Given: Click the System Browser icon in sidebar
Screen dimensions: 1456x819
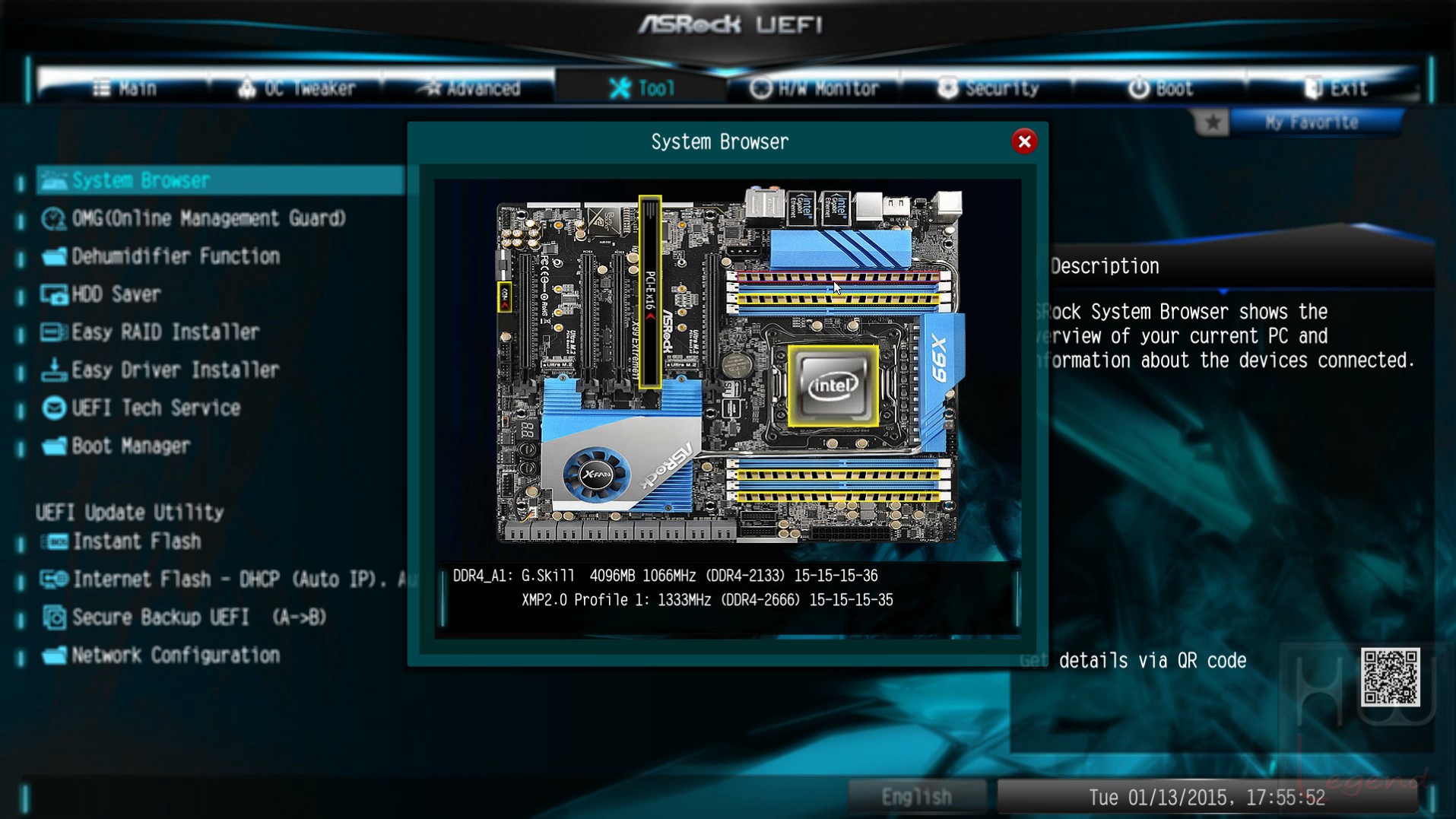Looking at the screenshot, I should click(54, 180).
